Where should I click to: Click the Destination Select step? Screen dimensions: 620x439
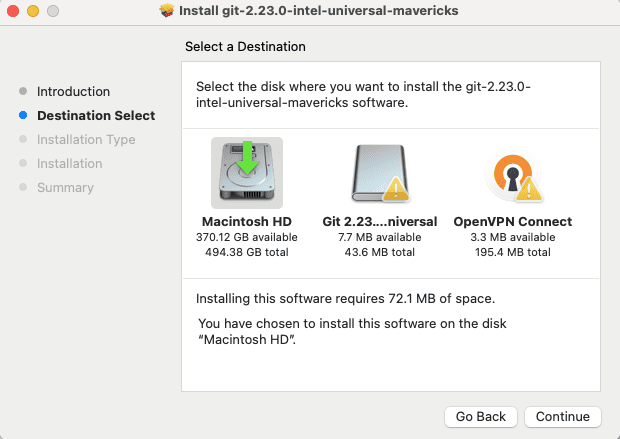point(96,116)
